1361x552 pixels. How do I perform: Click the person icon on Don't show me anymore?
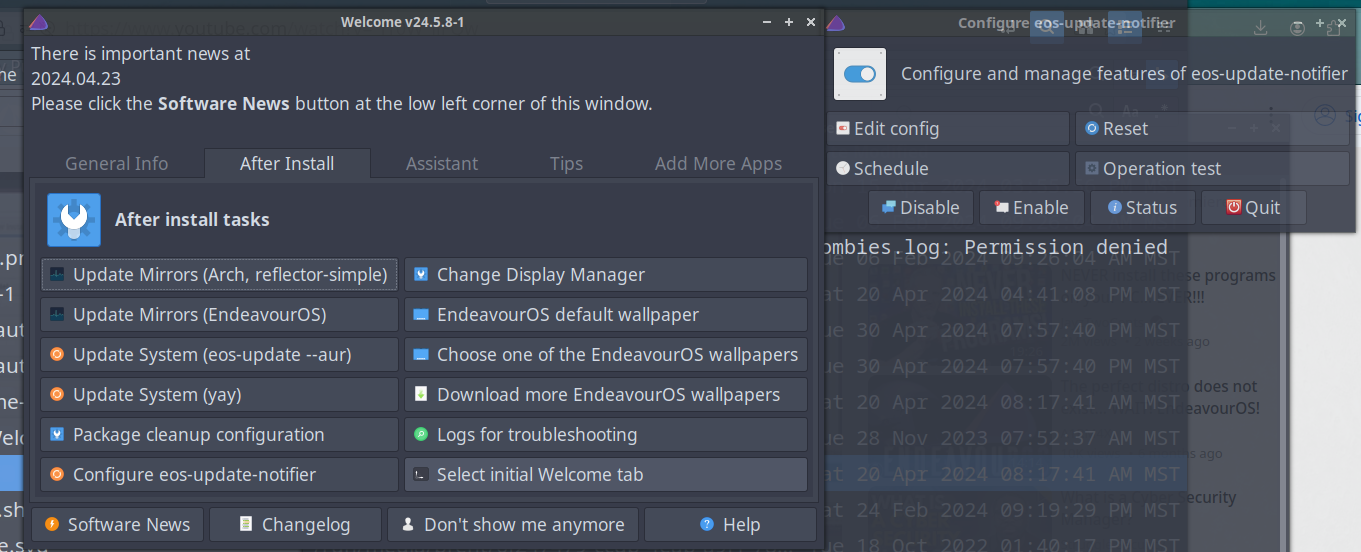point(408,524)
